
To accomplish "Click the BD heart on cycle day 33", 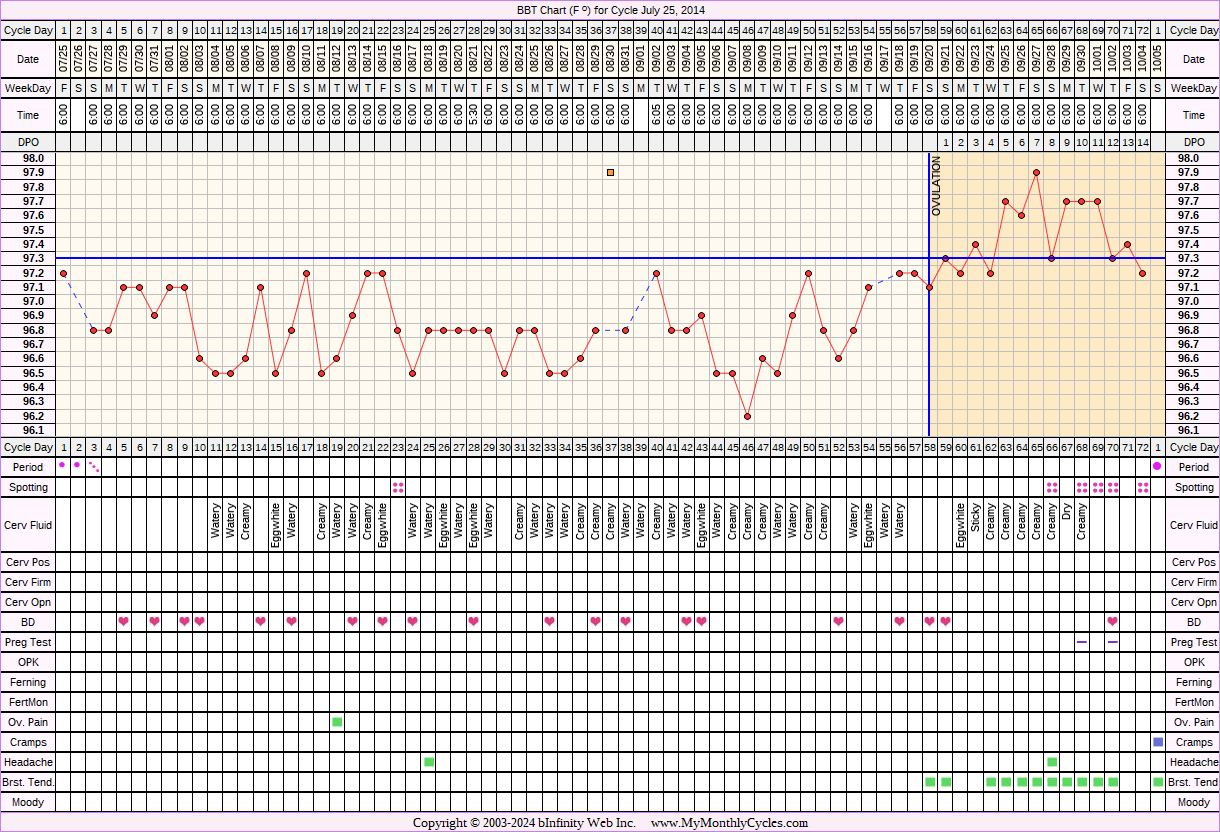I will tap(549, 621).
